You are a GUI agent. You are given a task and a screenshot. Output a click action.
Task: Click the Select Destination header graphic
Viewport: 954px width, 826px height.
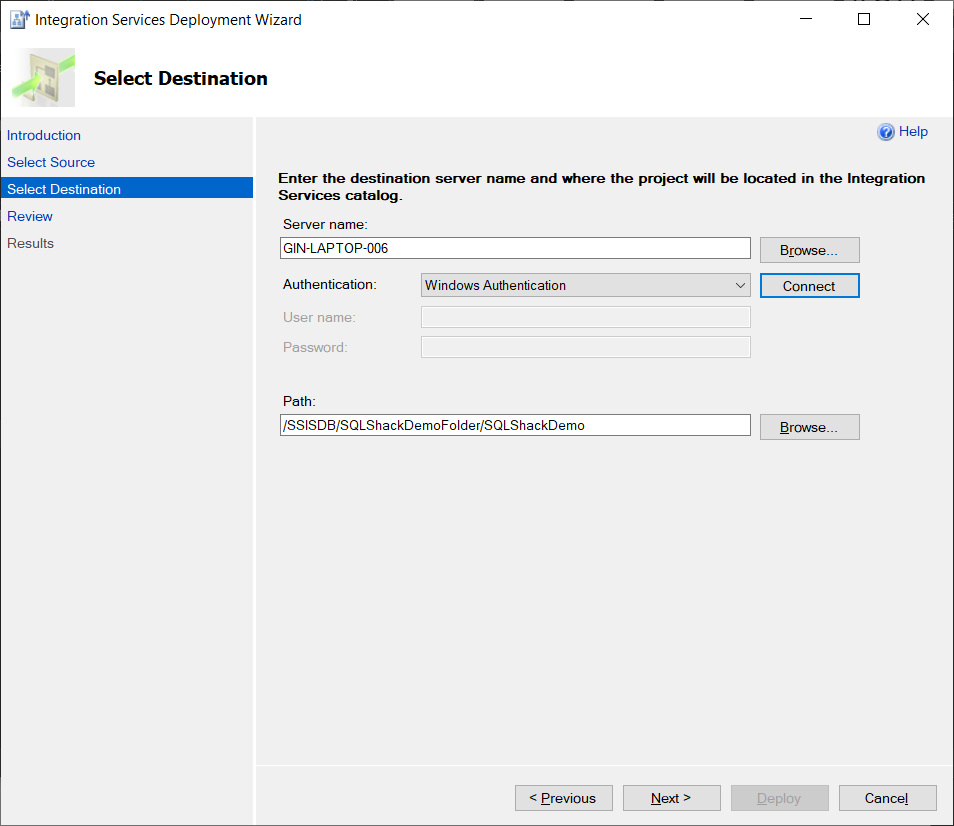pos(44,78)
